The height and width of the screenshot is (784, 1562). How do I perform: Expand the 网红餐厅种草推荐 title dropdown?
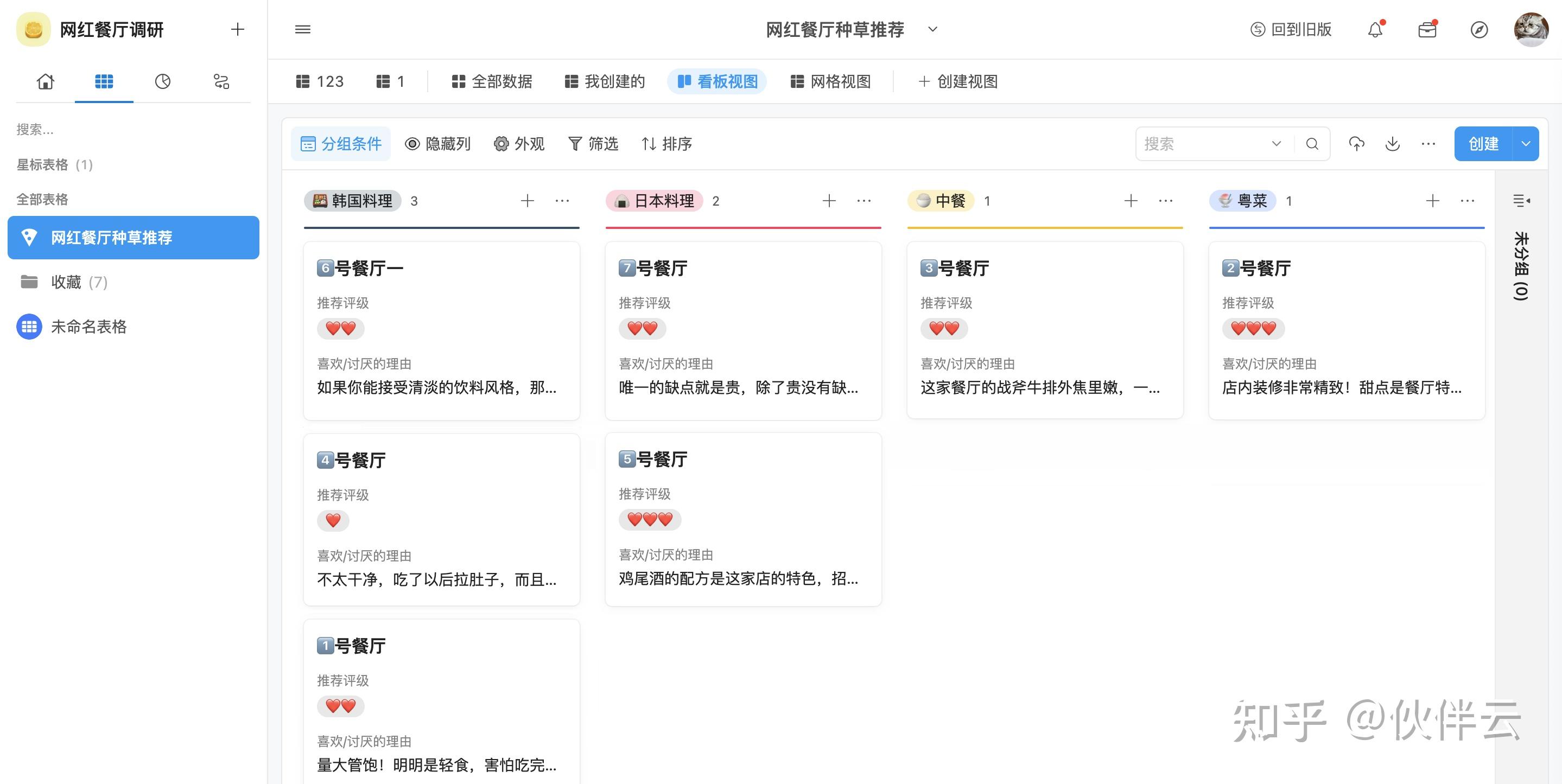pyautogui.click(x=932, y=29)
